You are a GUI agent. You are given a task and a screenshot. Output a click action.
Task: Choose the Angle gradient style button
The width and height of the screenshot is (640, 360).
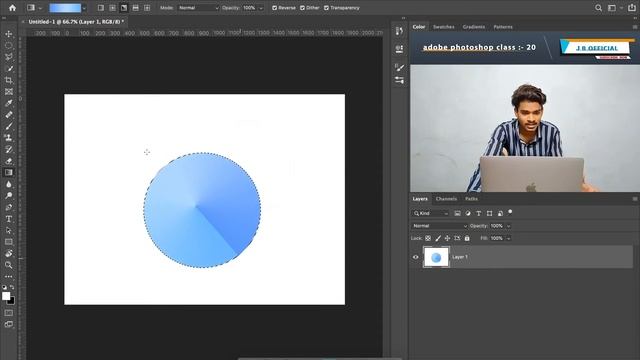coord(124,8)
